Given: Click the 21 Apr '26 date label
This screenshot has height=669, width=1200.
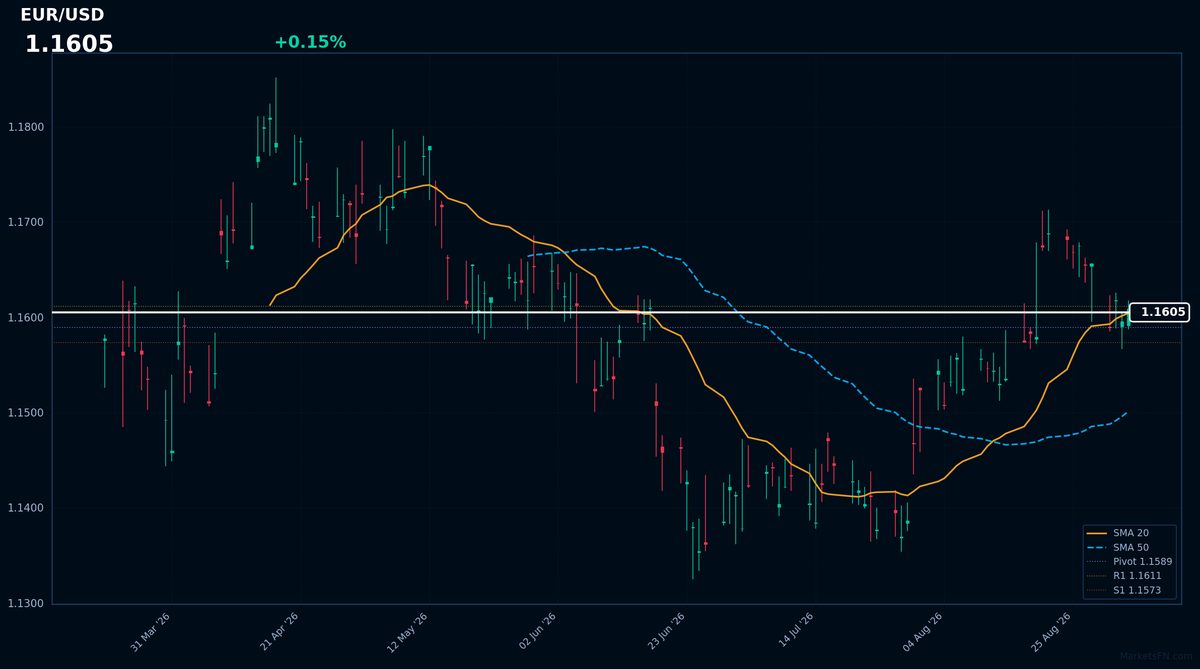Looking at the screenshot, I should (279, 632).
